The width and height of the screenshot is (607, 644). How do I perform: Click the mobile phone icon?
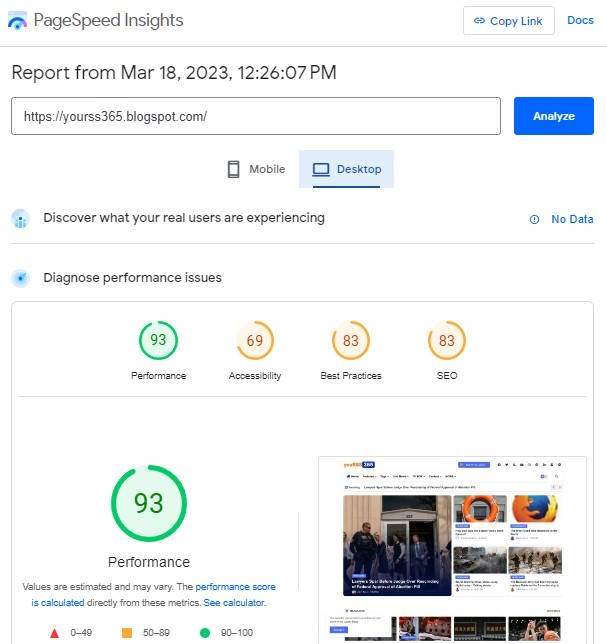pyautogui.click(x=233, y=169)
